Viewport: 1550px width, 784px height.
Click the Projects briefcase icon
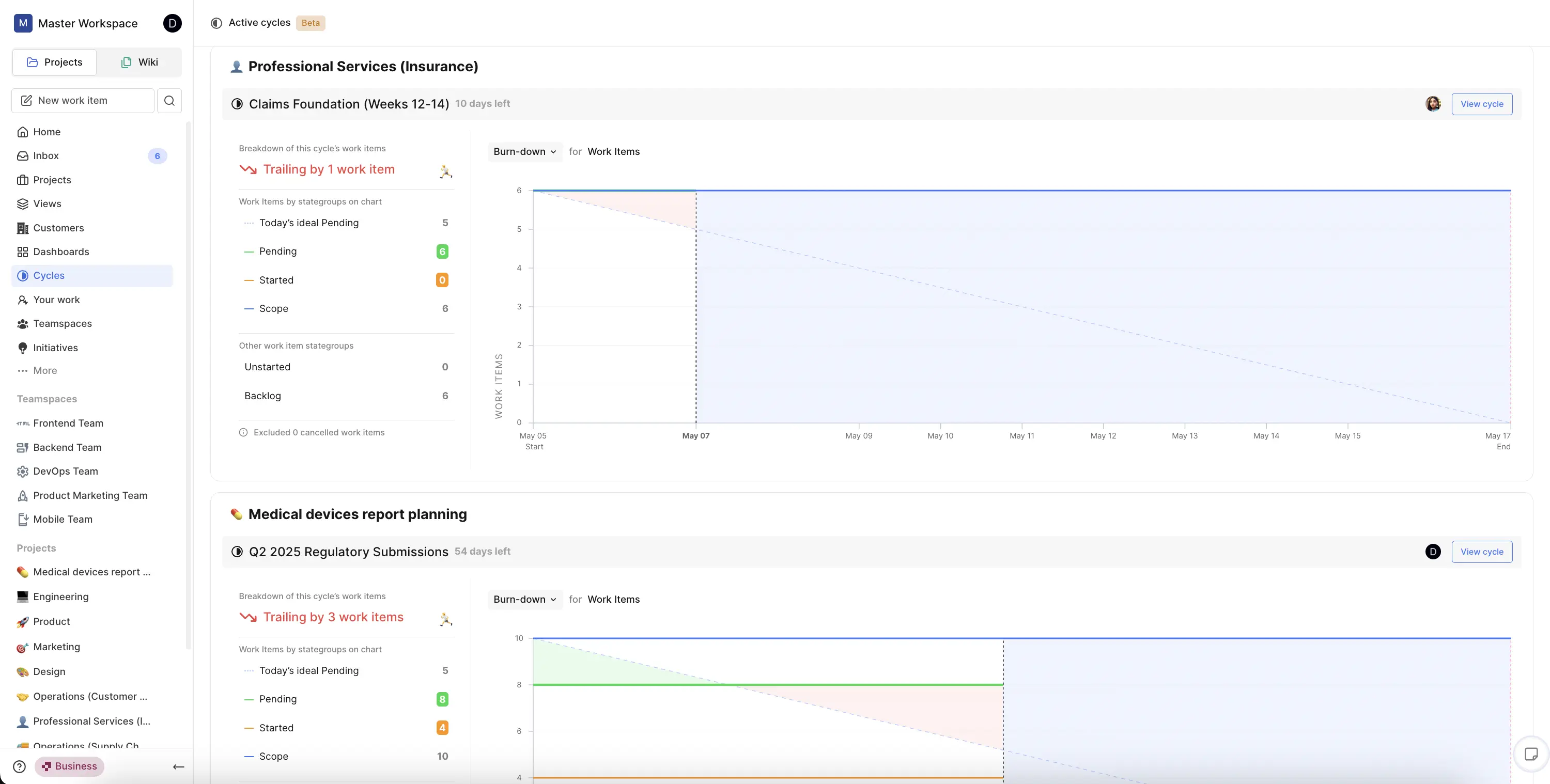23,180
